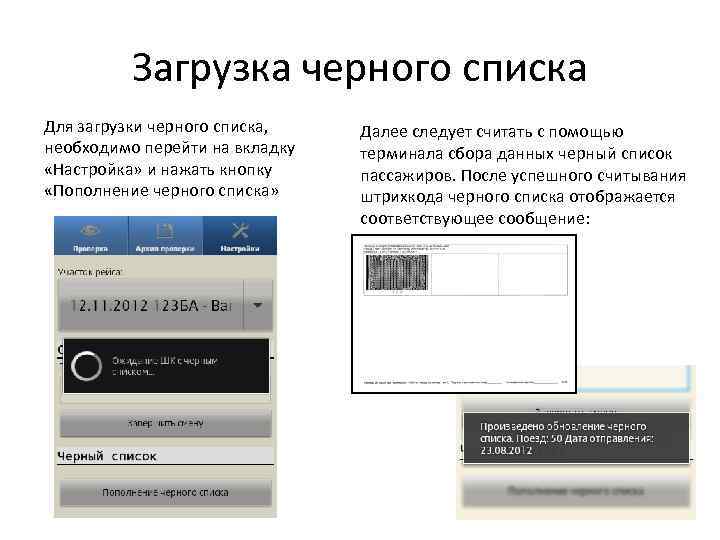Click the Завершить смену button
The height and width of the screenshot is (540, 720).
(165, 423)
